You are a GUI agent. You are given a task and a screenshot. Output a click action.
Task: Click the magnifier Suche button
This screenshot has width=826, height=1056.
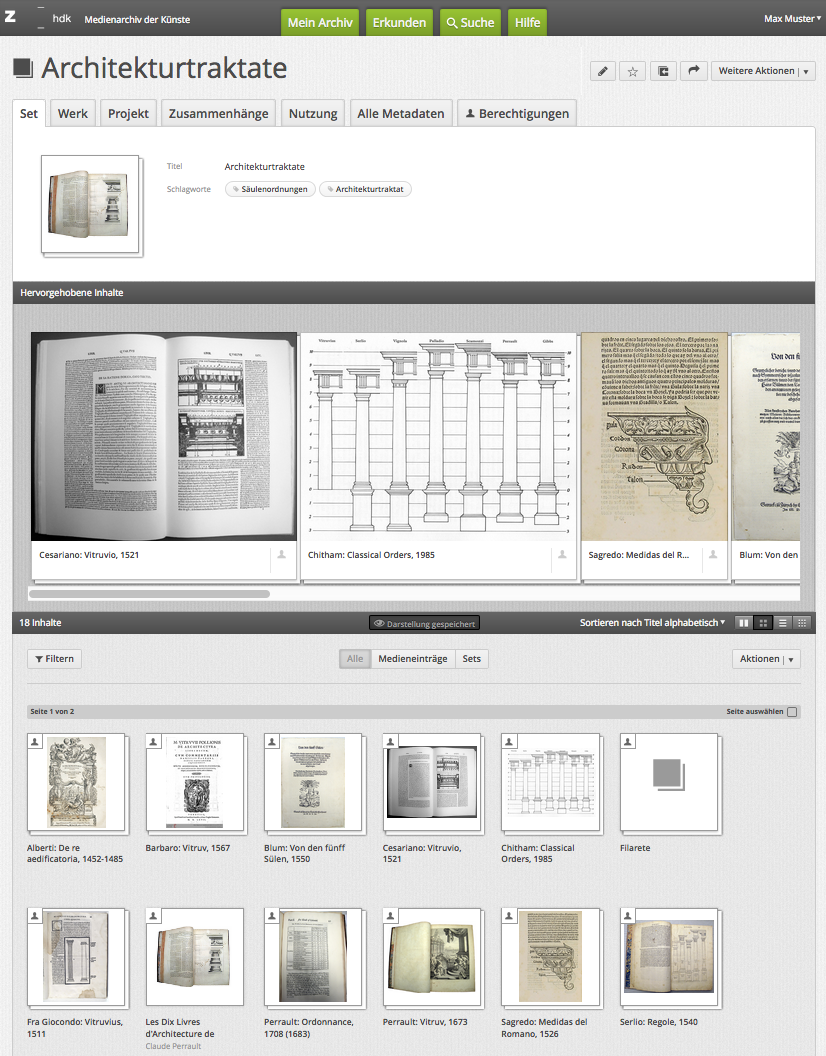(x=470, y=22)
